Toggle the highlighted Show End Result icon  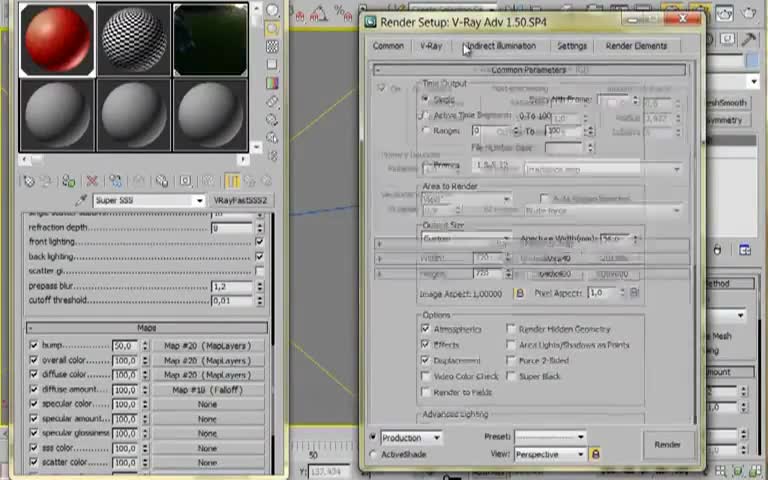coord(232,181)
